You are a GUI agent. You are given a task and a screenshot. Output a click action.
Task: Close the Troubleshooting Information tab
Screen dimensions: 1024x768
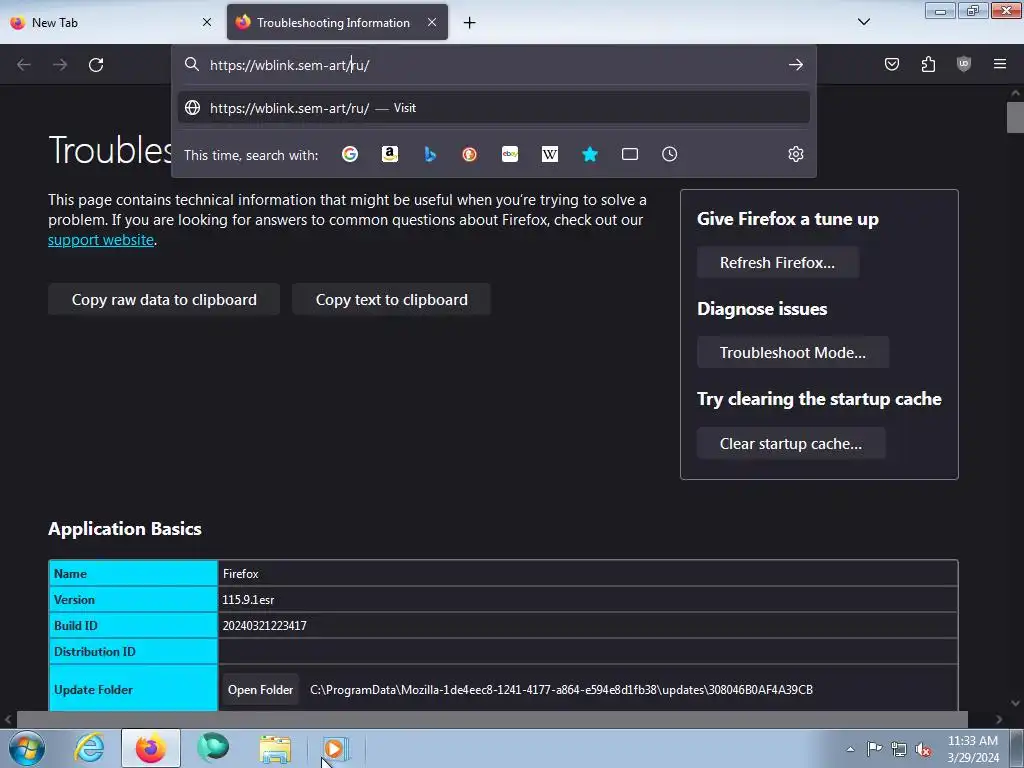pyautogui.click(x=432, y=22)
